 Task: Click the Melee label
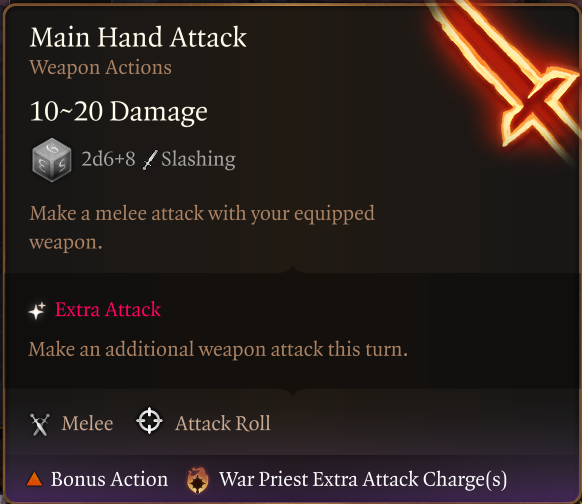(87, 423)
